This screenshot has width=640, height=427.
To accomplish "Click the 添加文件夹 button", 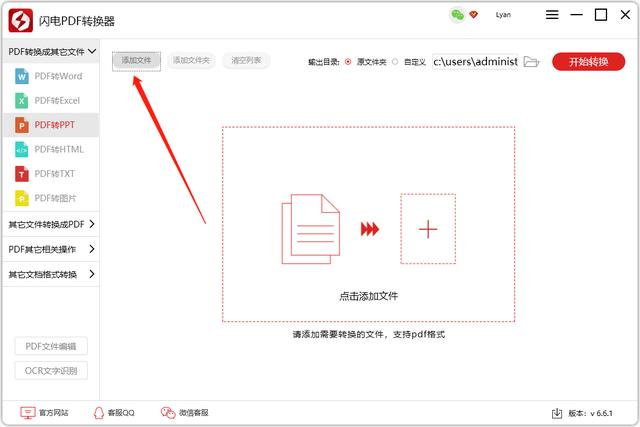I will [x=191, y=61].
